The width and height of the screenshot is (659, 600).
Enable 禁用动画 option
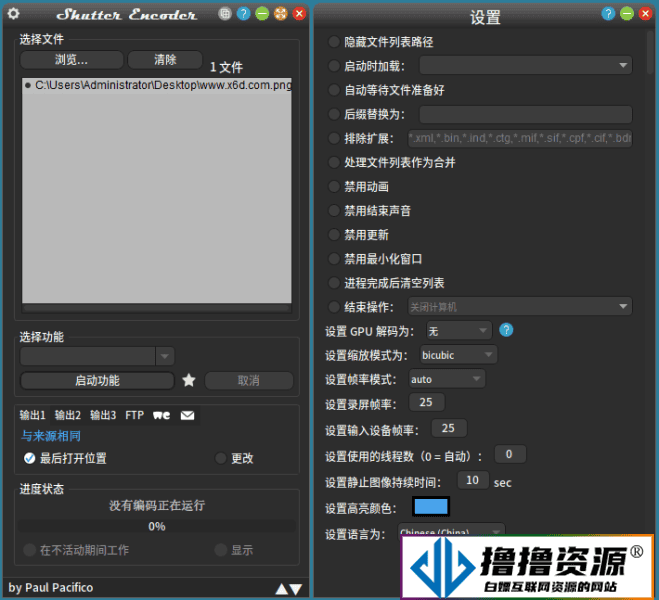click(x=334, y=187)
